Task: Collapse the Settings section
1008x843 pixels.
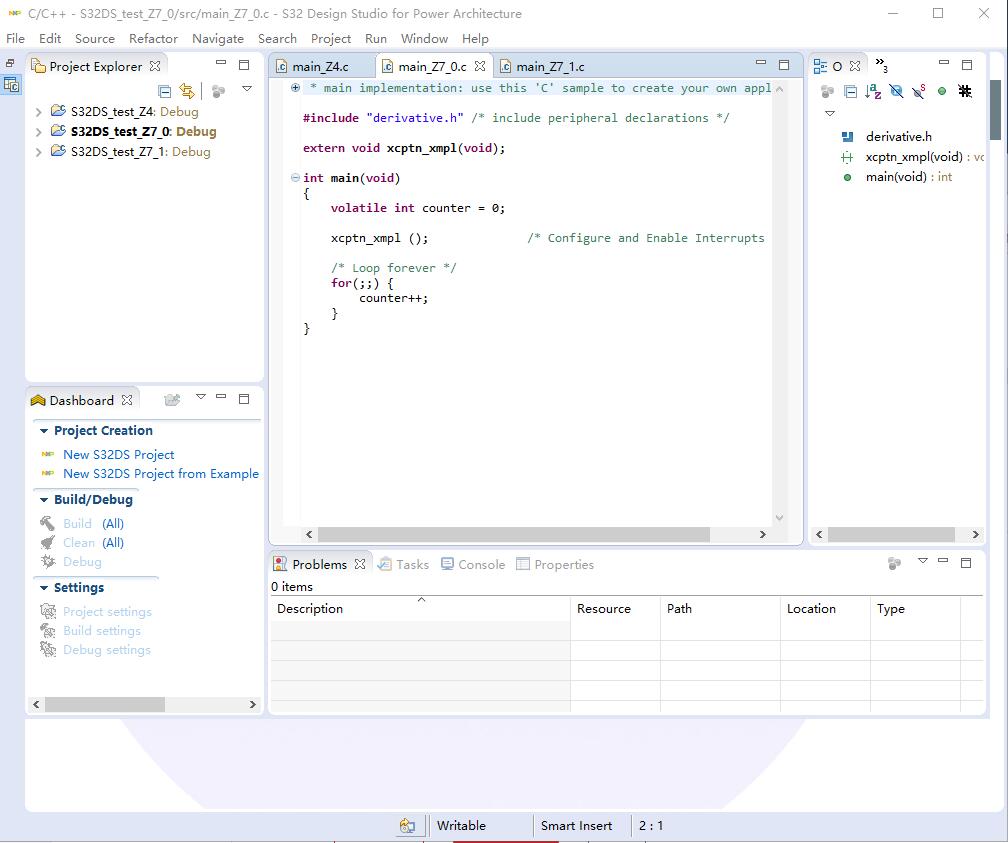Action: 44,588
